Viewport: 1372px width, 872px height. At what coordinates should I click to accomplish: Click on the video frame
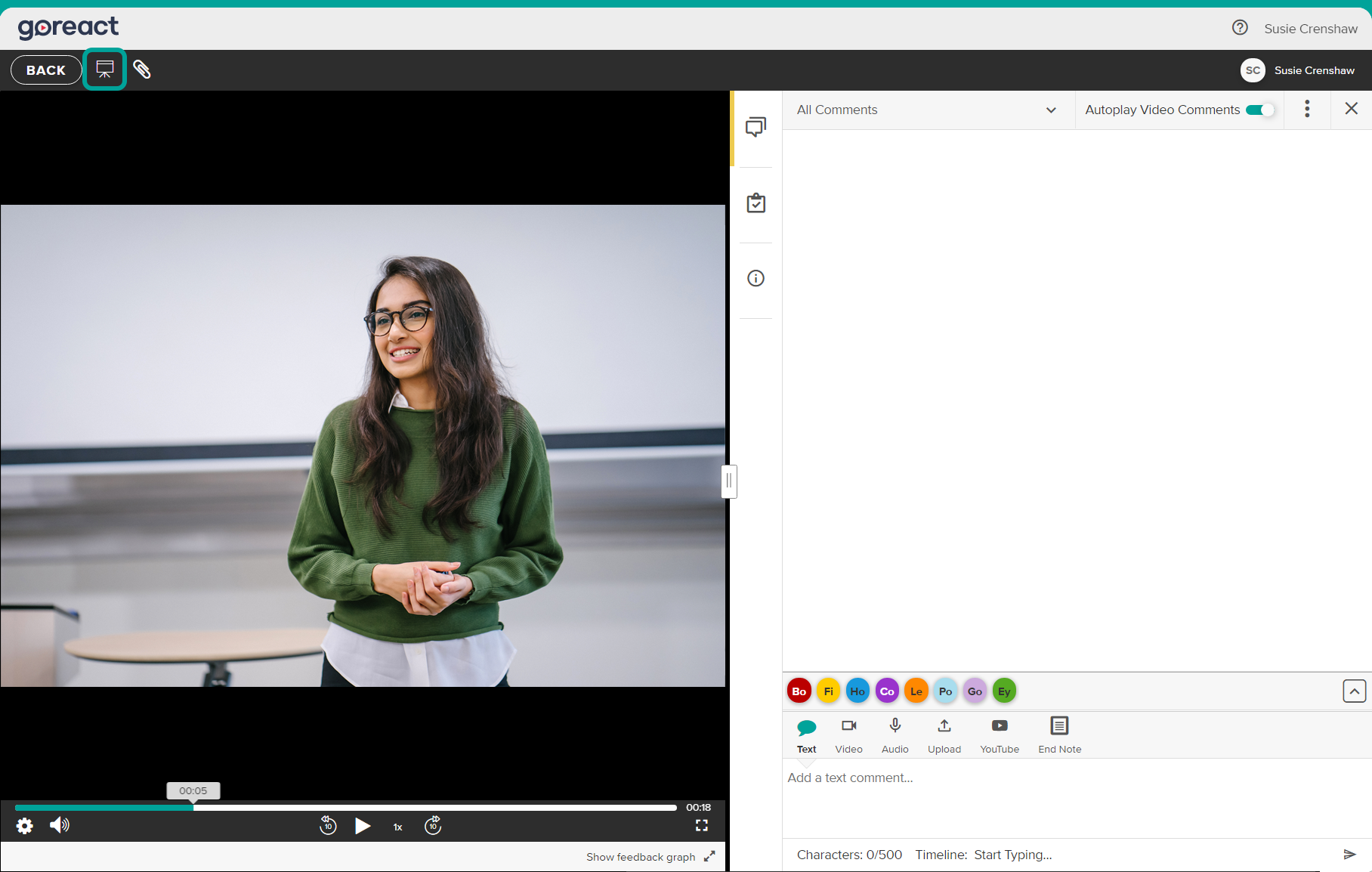pyautogui.click(x=363, y=446)
